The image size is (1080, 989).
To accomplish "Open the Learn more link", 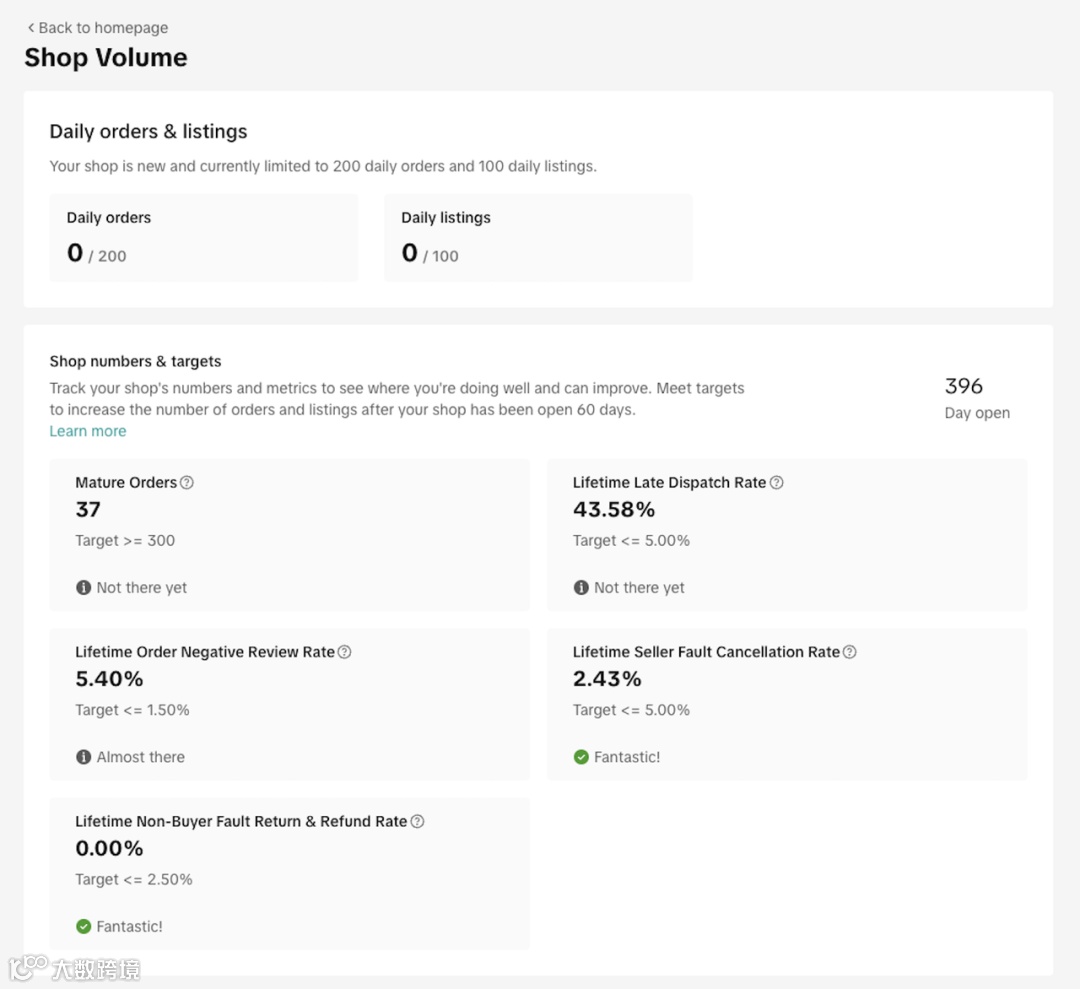I will pyautogui.click(x=88, y=431).
